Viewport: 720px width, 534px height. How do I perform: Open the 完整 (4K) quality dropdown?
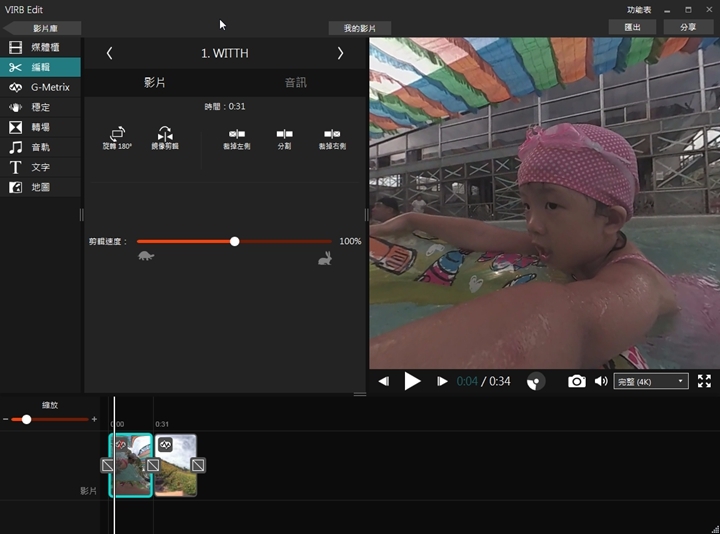pyautogui.click(x=651, y=382)
